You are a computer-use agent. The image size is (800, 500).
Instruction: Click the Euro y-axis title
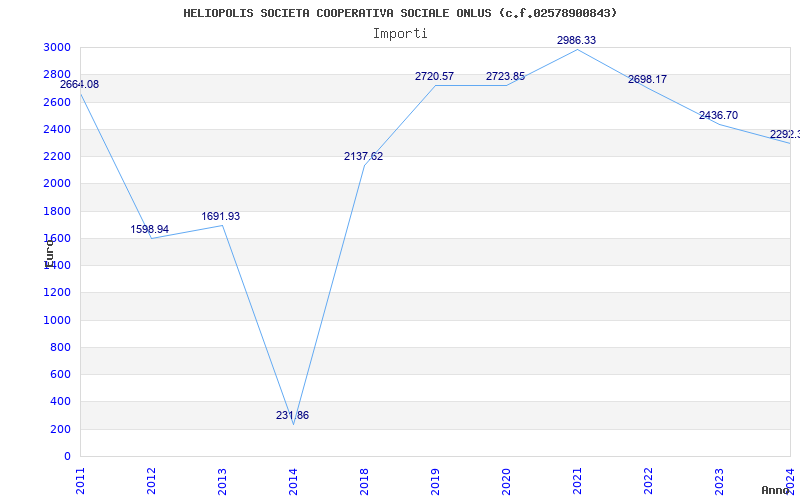point(48,253)
